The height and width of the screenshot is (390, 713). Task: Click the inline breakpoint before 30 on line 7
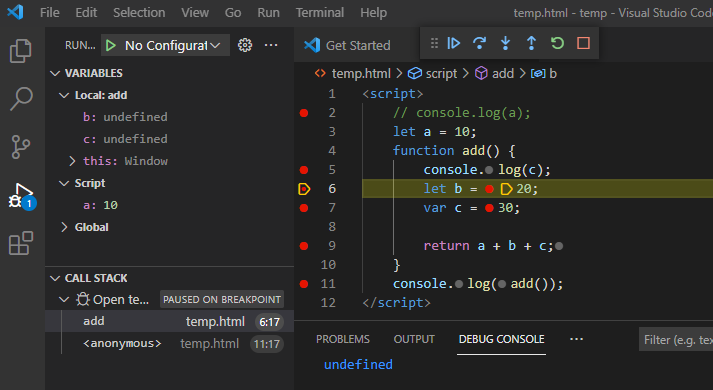click(489, 208)
